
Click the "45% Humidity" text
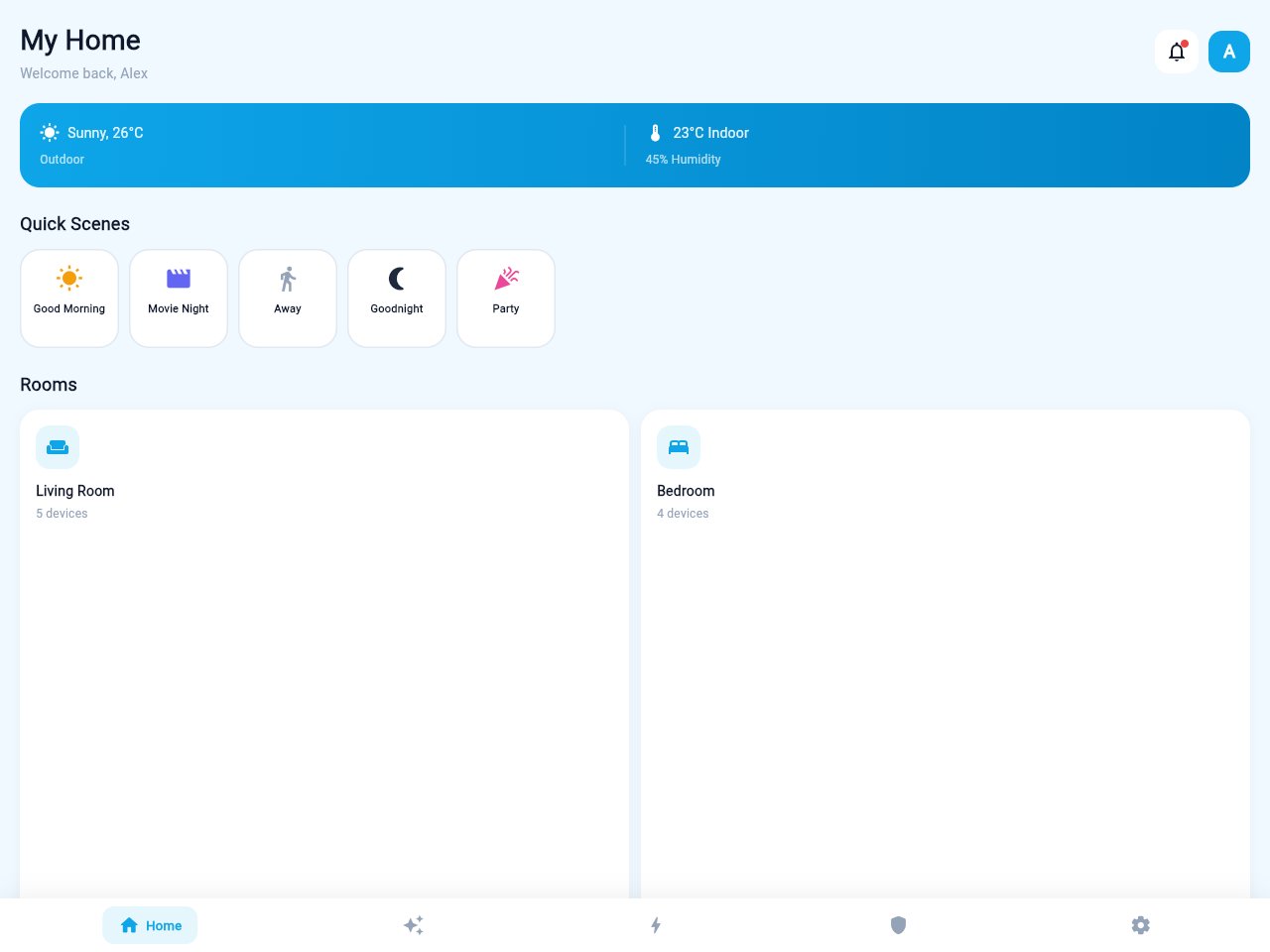tap(683, 160)
